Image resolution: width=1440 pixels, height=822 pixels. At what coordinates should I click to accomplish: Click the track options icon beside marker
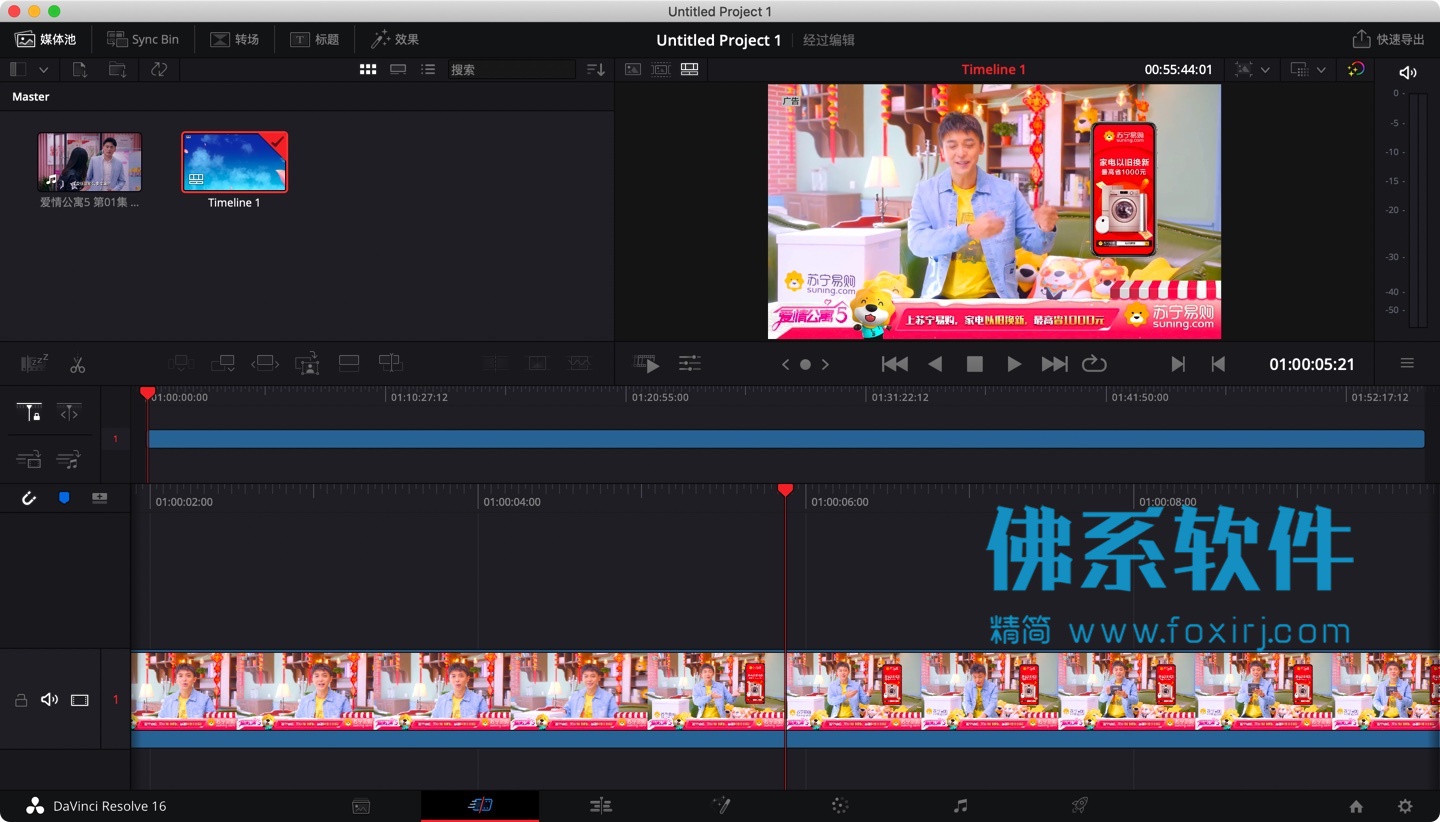99,497
